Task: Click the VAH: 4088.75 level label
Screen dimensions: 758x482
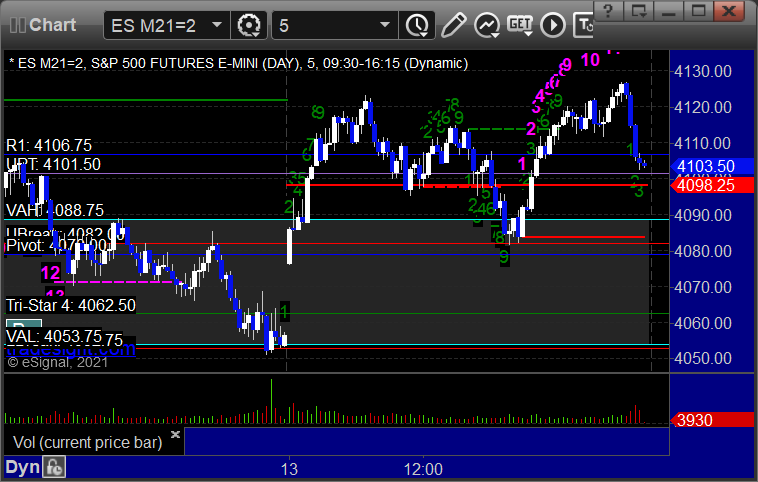Action: 55,210
